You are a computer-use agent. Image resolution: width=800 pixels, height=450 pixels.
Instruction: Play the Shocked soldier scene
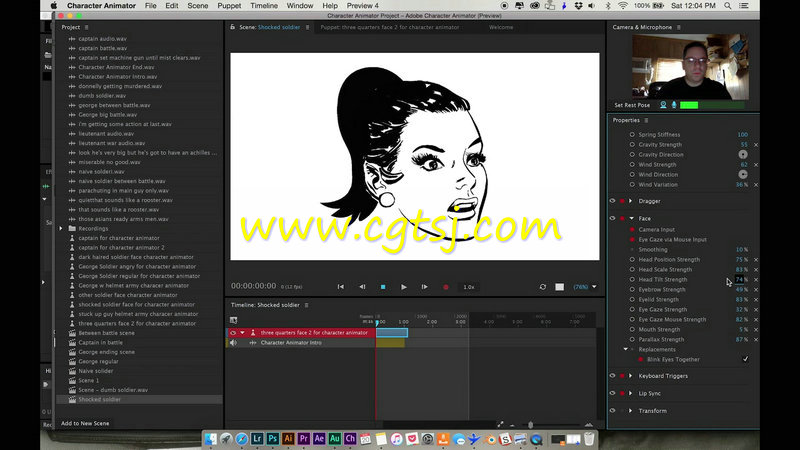click(404, 287)
